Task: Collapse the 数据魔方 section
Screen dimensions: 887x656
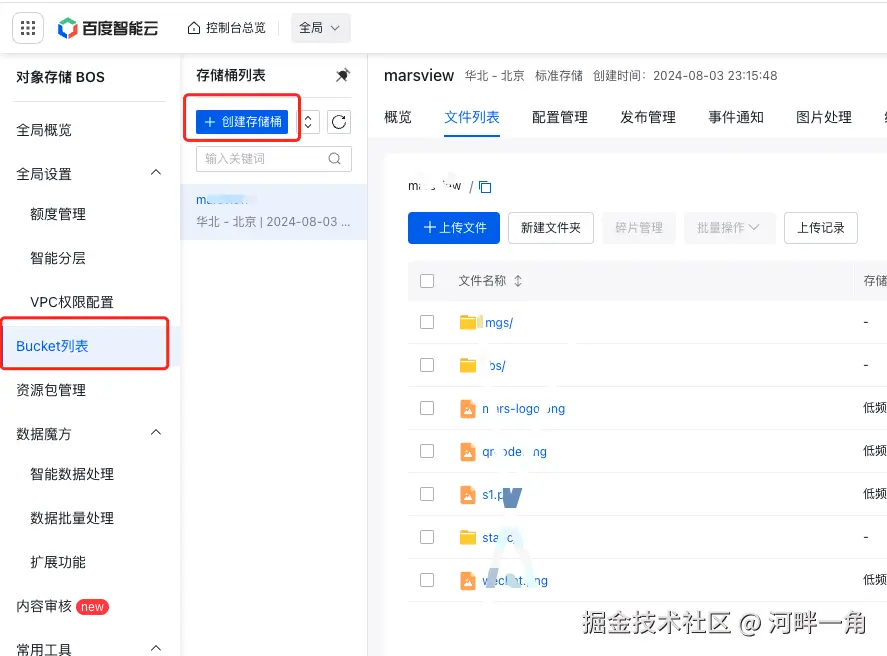Action: click(x=156, y=433)
